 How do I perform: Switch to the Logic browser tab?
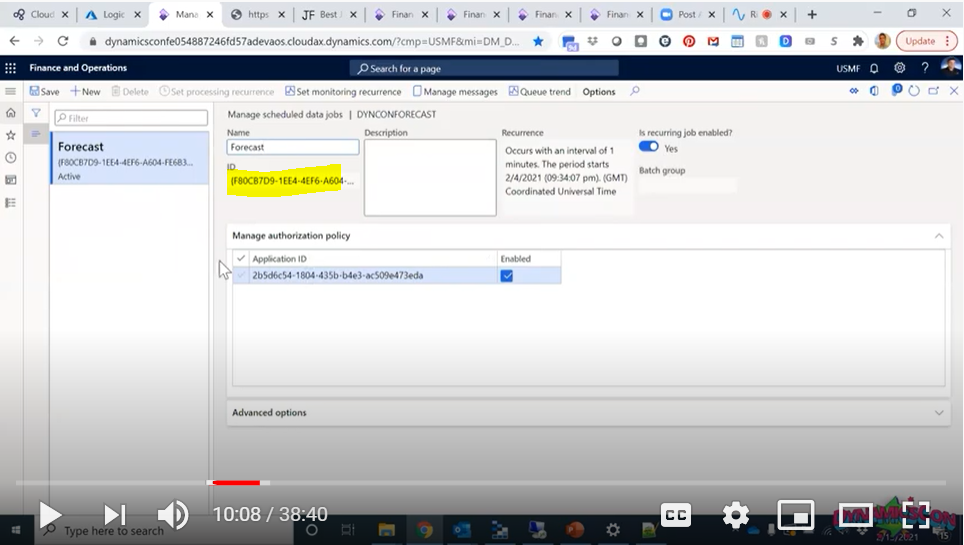113,14
